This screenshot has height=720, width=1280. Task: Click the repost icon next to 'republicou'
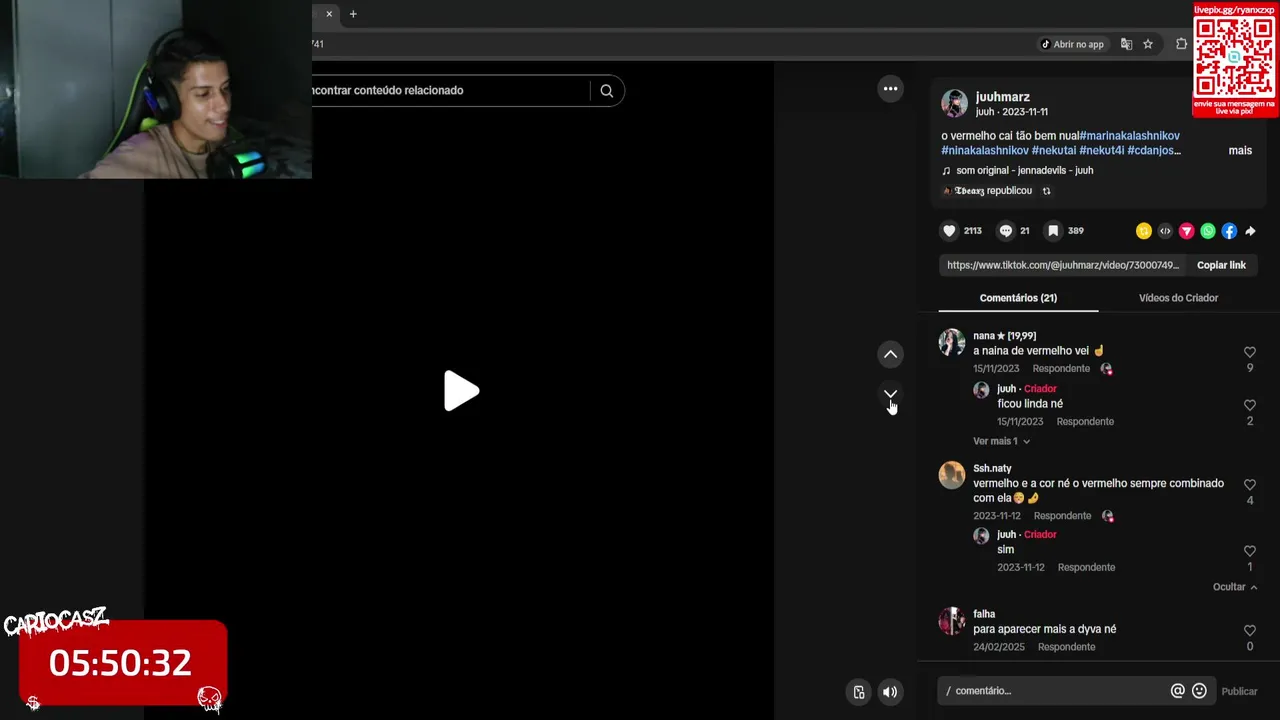pyautogui.click(x=1046, y=191)
